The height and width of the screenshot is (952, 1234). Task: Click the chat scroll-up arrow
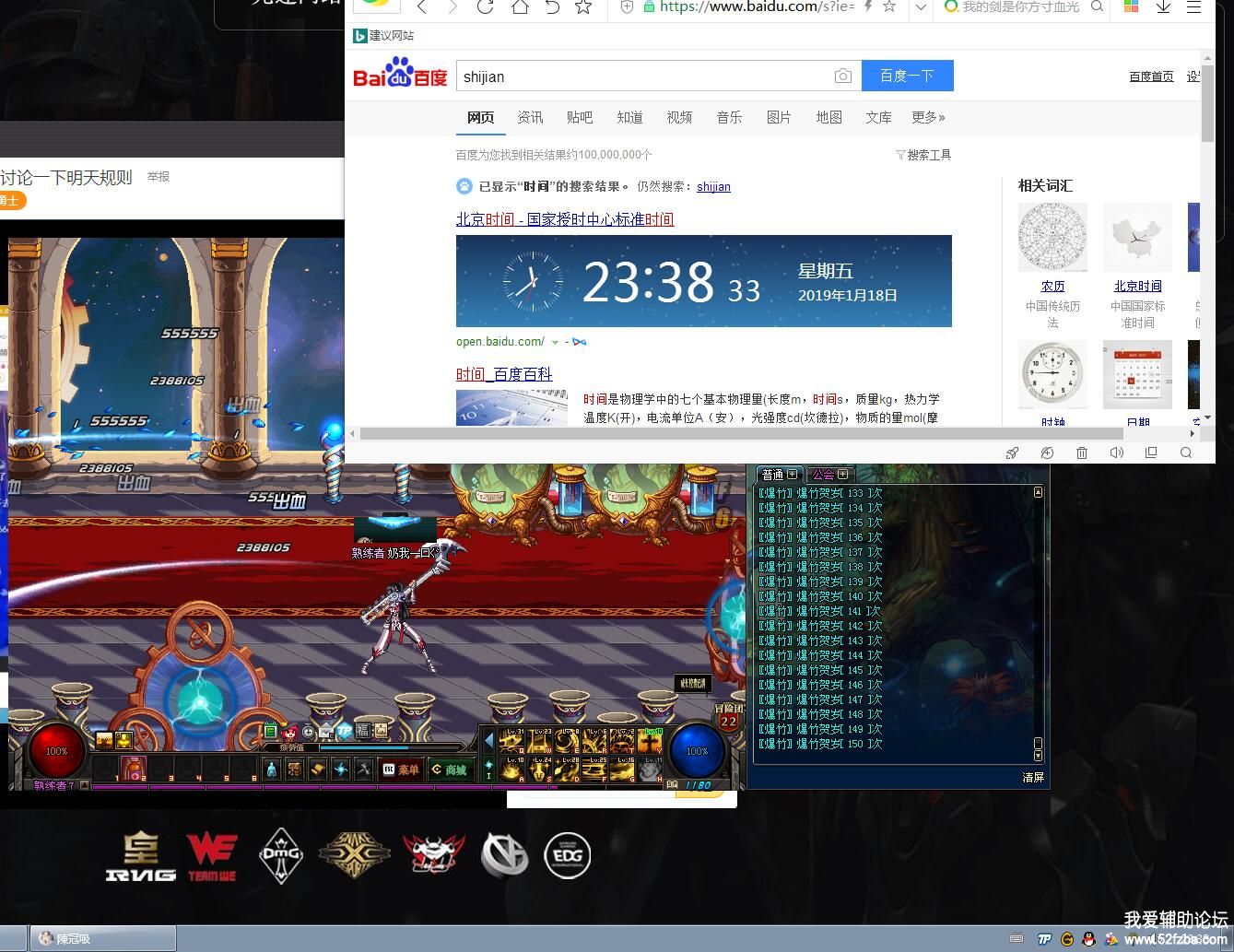1038,492
